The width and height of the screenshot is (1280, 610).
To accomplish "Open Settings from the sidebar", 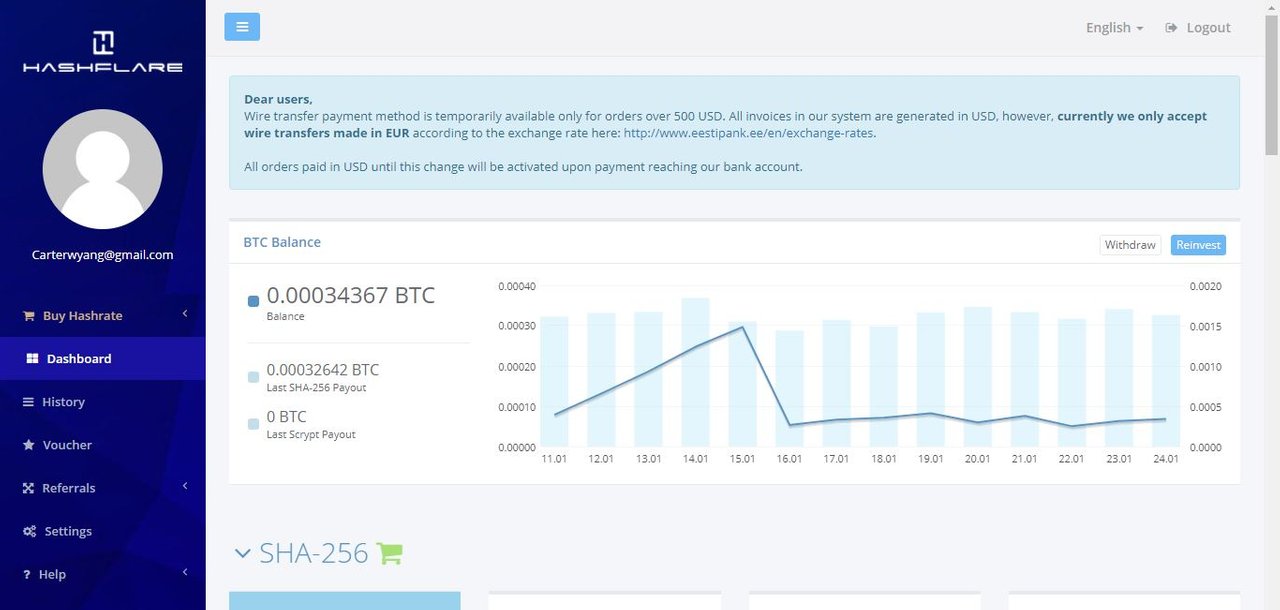I will pyautogui.click(x=103, y=530).
